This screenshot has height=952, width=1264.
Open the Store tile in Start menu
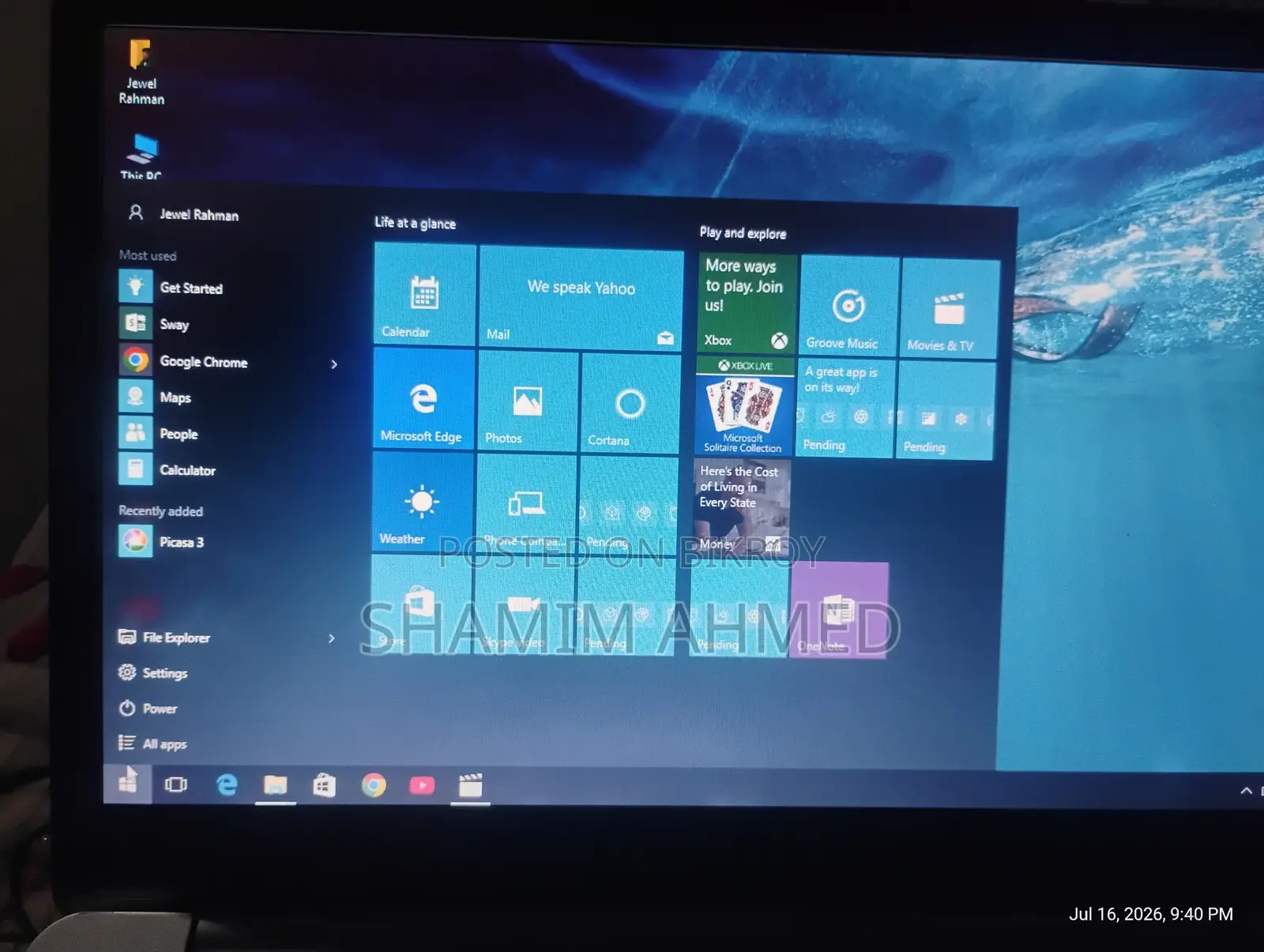pos(421,604)
